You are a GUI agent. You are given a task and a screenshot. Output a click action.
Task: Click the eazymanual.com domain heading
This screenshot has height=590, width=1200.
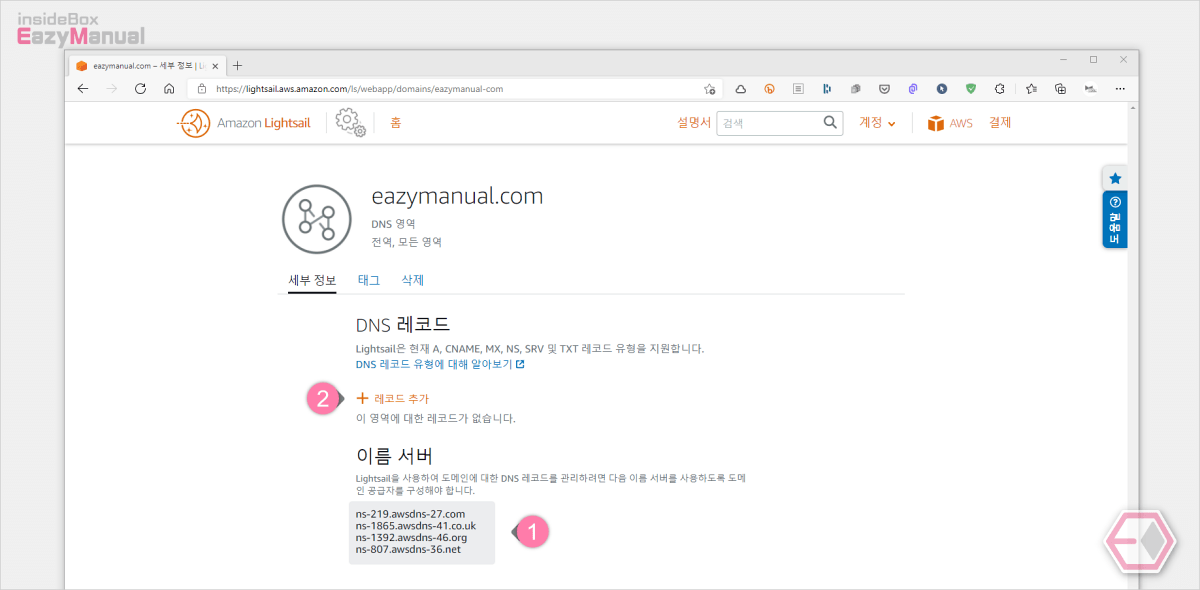point(457,196)
